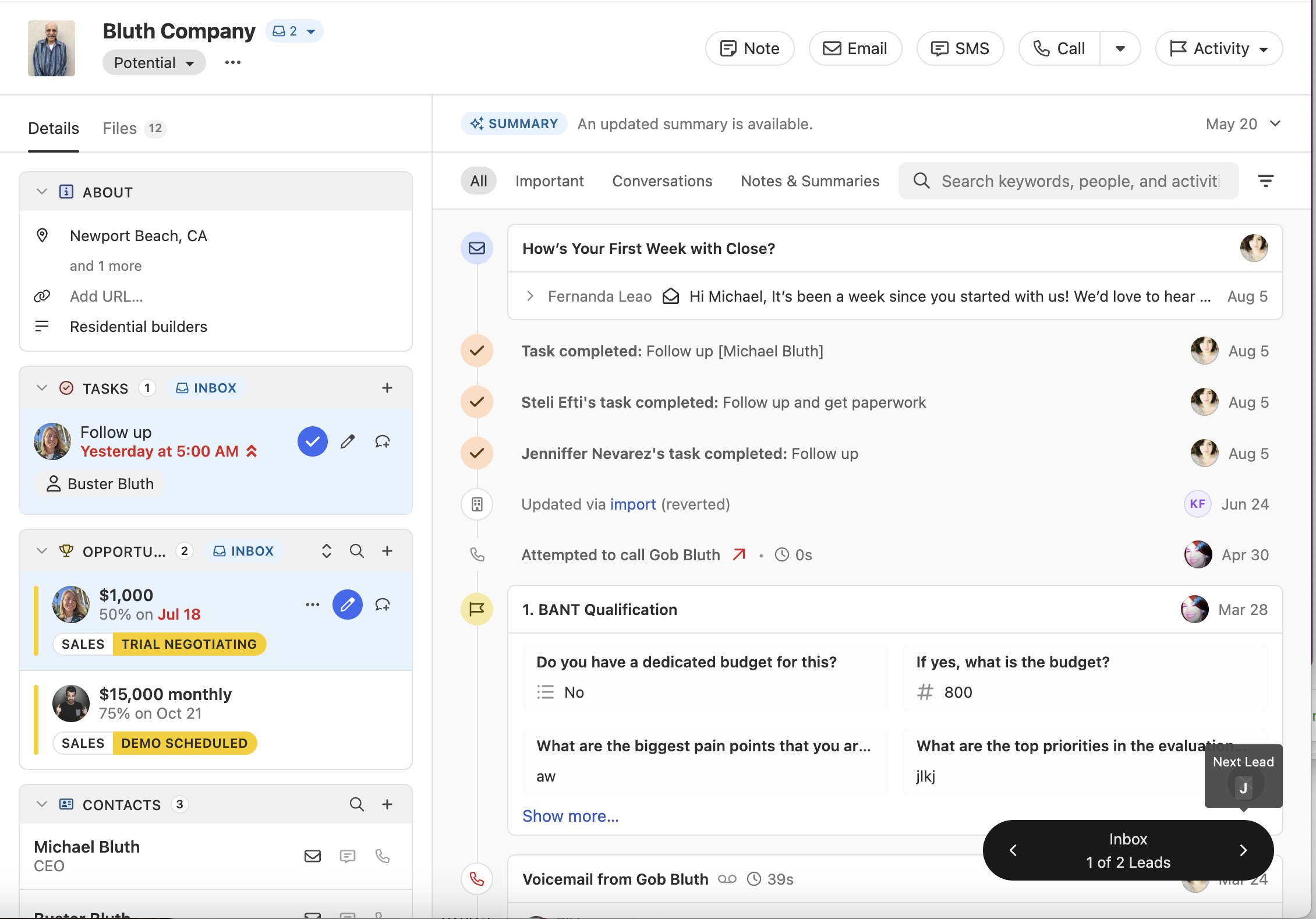This screenshot has height=919, width=1316.
Task: Click the voicemail phone icon in timeline
Action: pyautogui.click(x=477, y=879)
